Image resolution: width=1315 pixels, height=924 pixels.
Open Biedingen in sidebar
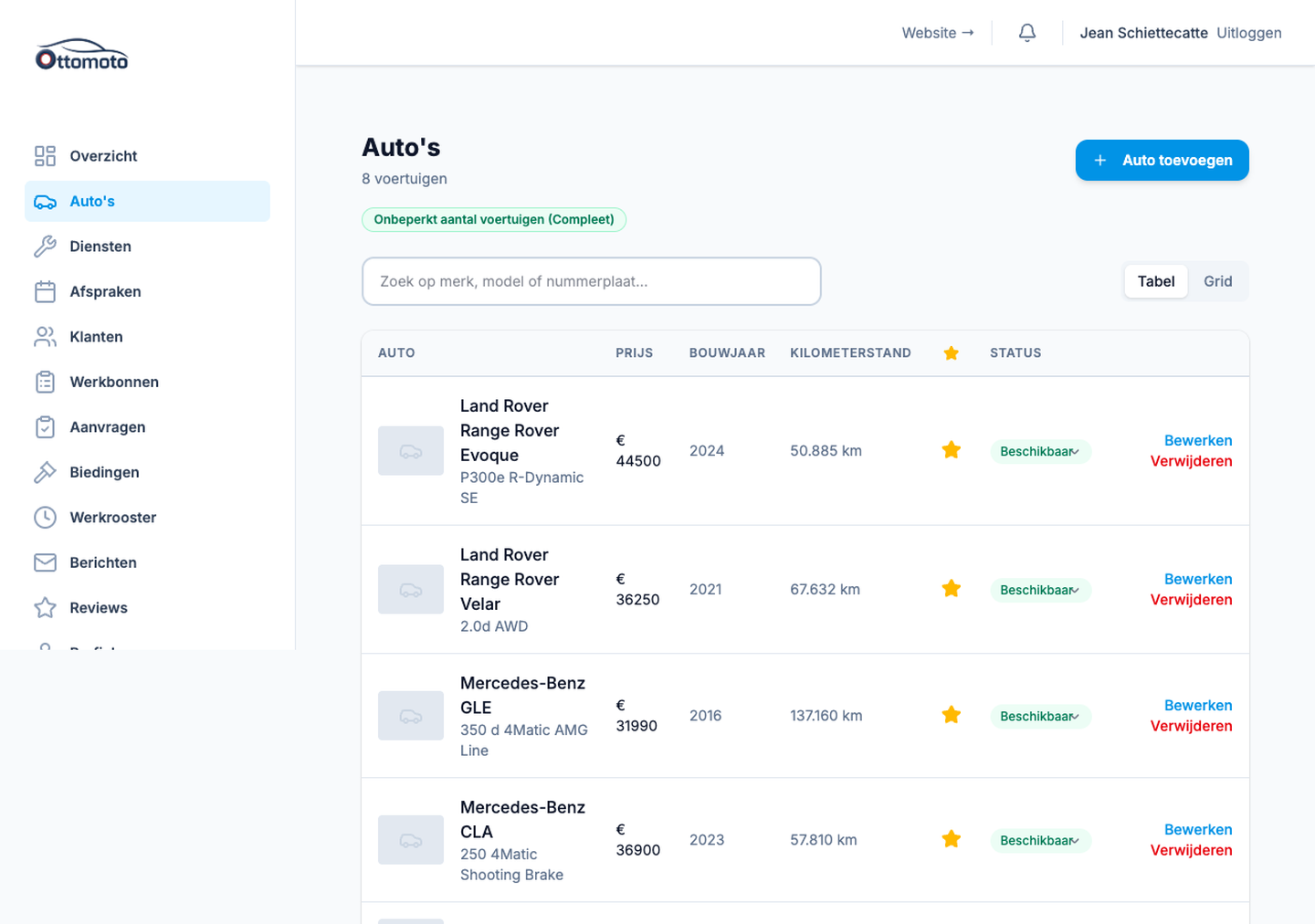click(x=147, y=473)
